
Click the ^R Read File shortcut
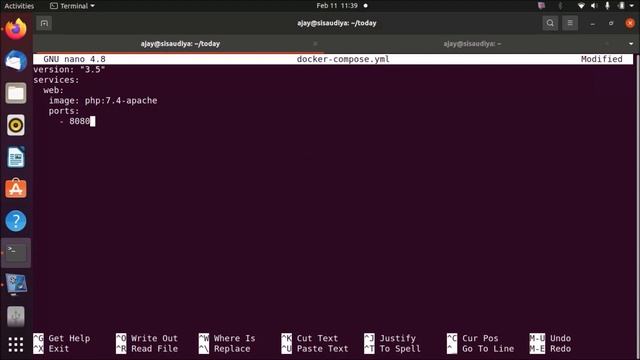pyautogui.click(x=147, y=349)
